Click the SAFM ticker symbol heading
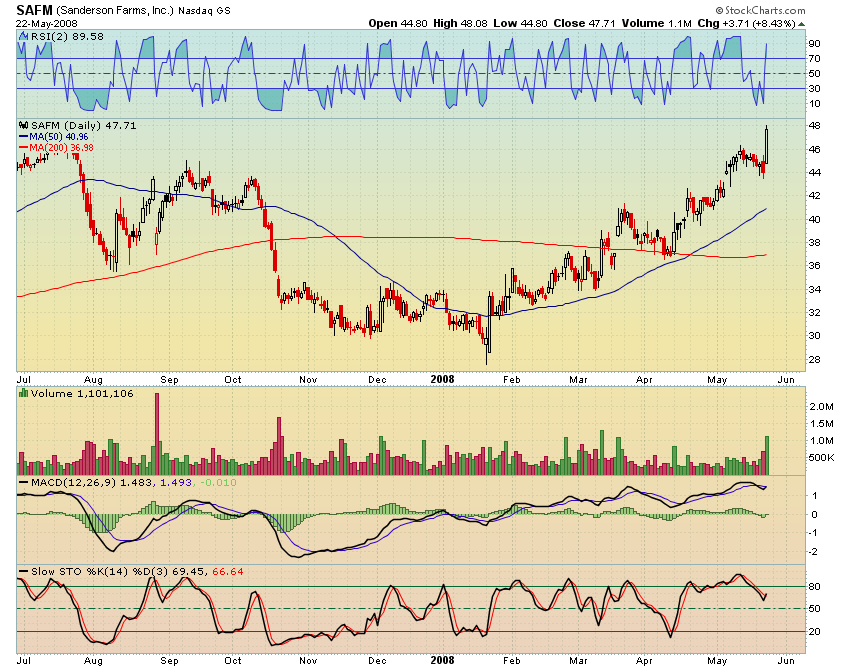This screenshot has height=668, width=850. click(34, 10)
